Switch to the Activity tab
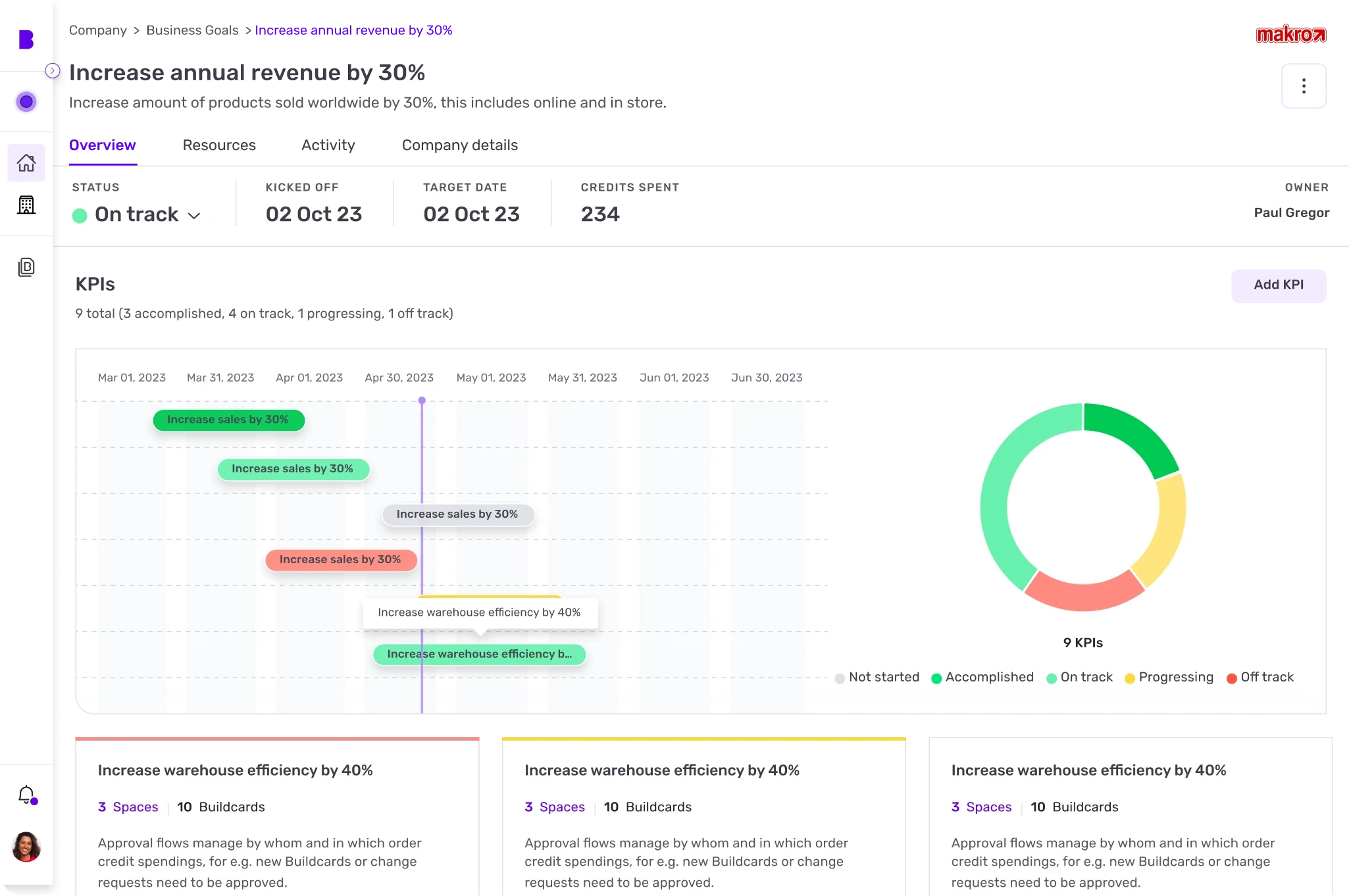 [x=328, y=145]
